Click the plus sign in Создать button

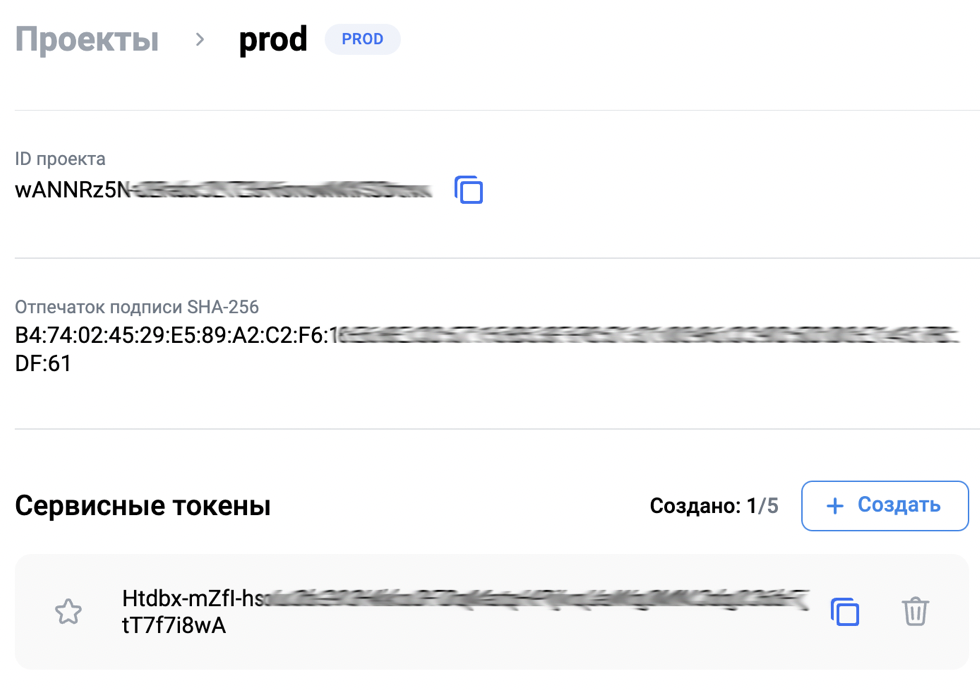[835, 506]
